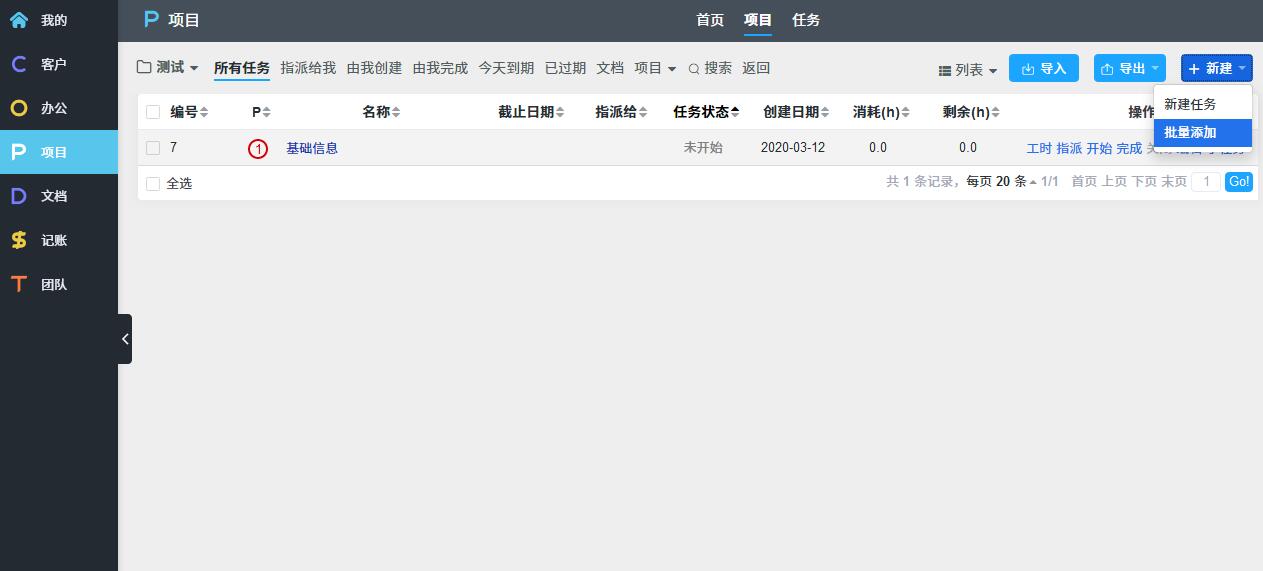Show the 所有任务 filter tab
Screen dimensions: 1263x571
coord(242,68)
